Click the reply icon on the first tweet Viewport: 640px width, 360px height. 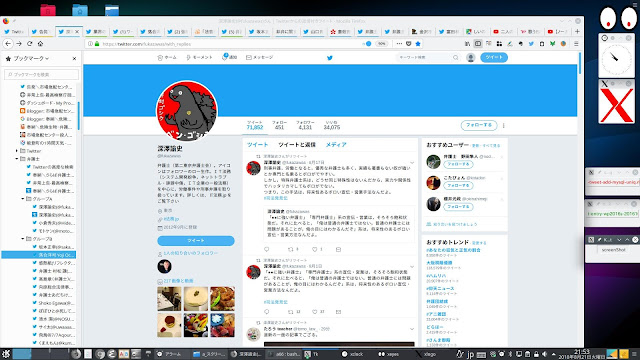point(267,249)
